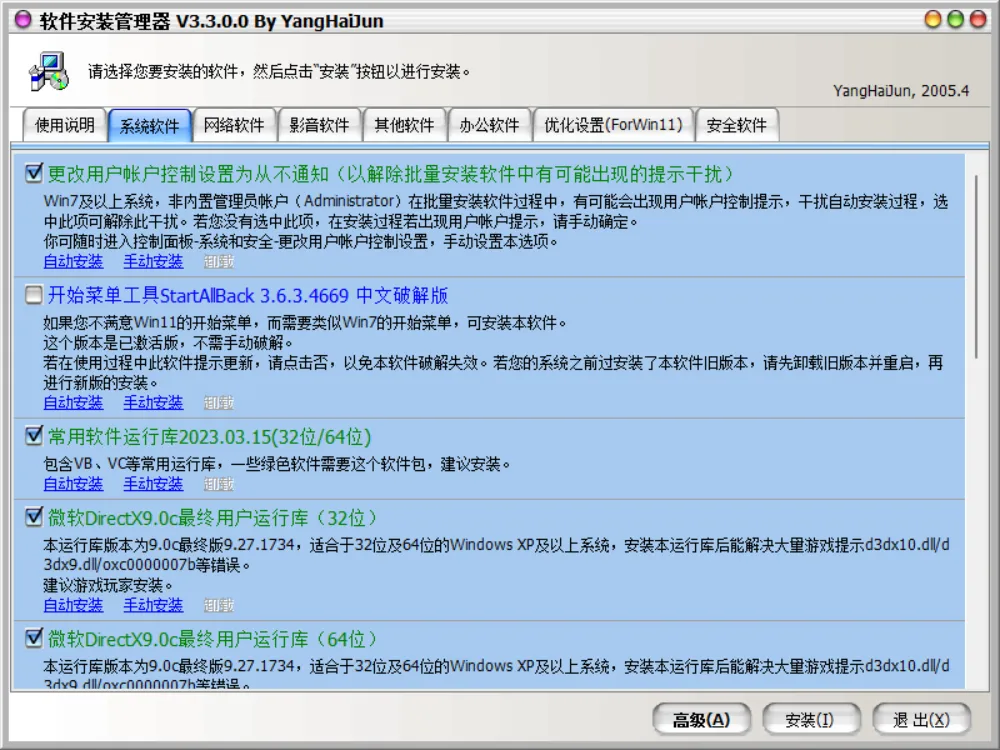Click the 高级(A) button
The image size is (1000, 750).
702,720
